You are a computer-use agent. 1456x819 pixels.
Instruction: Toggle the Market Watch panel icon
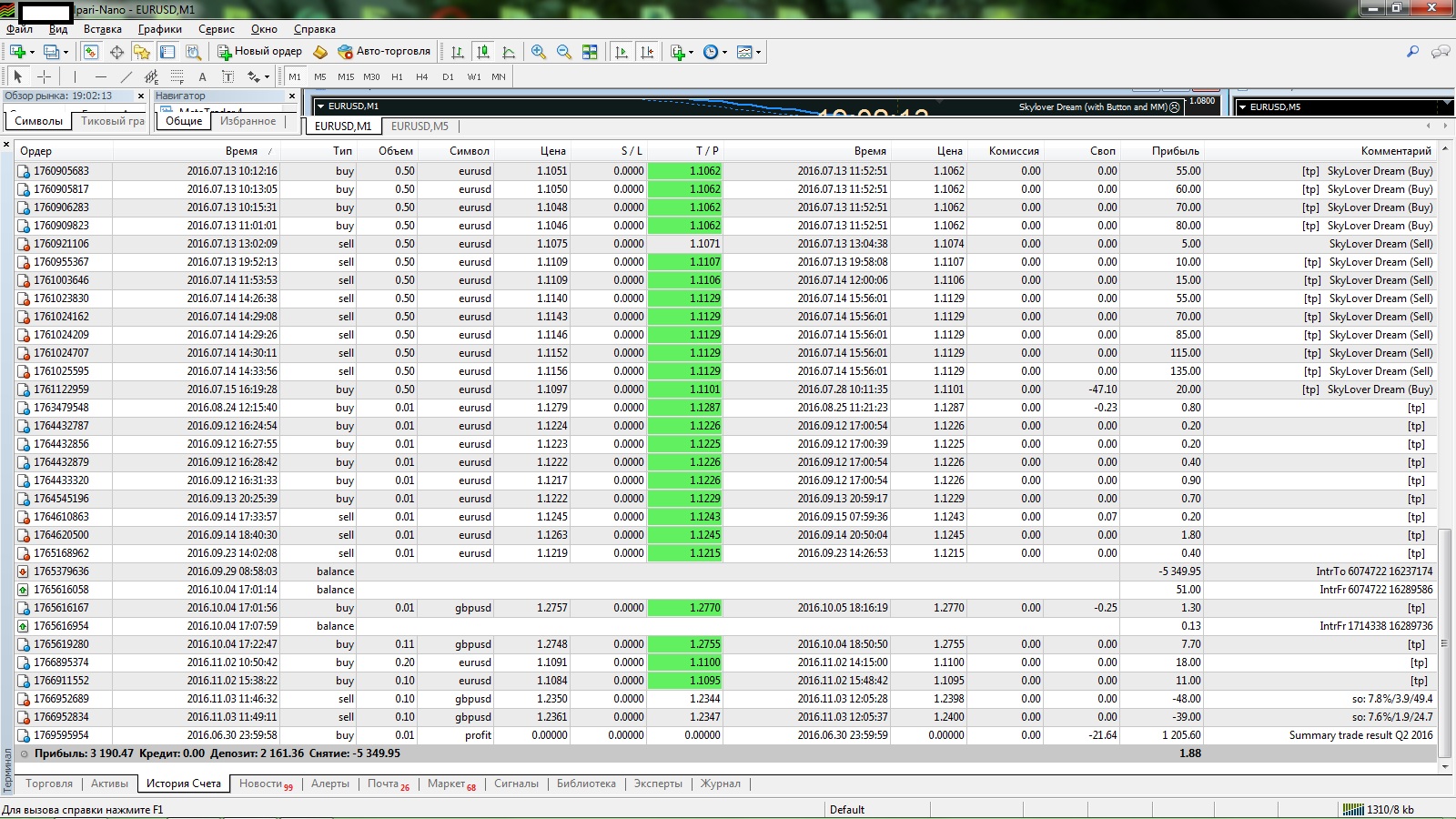91,52
